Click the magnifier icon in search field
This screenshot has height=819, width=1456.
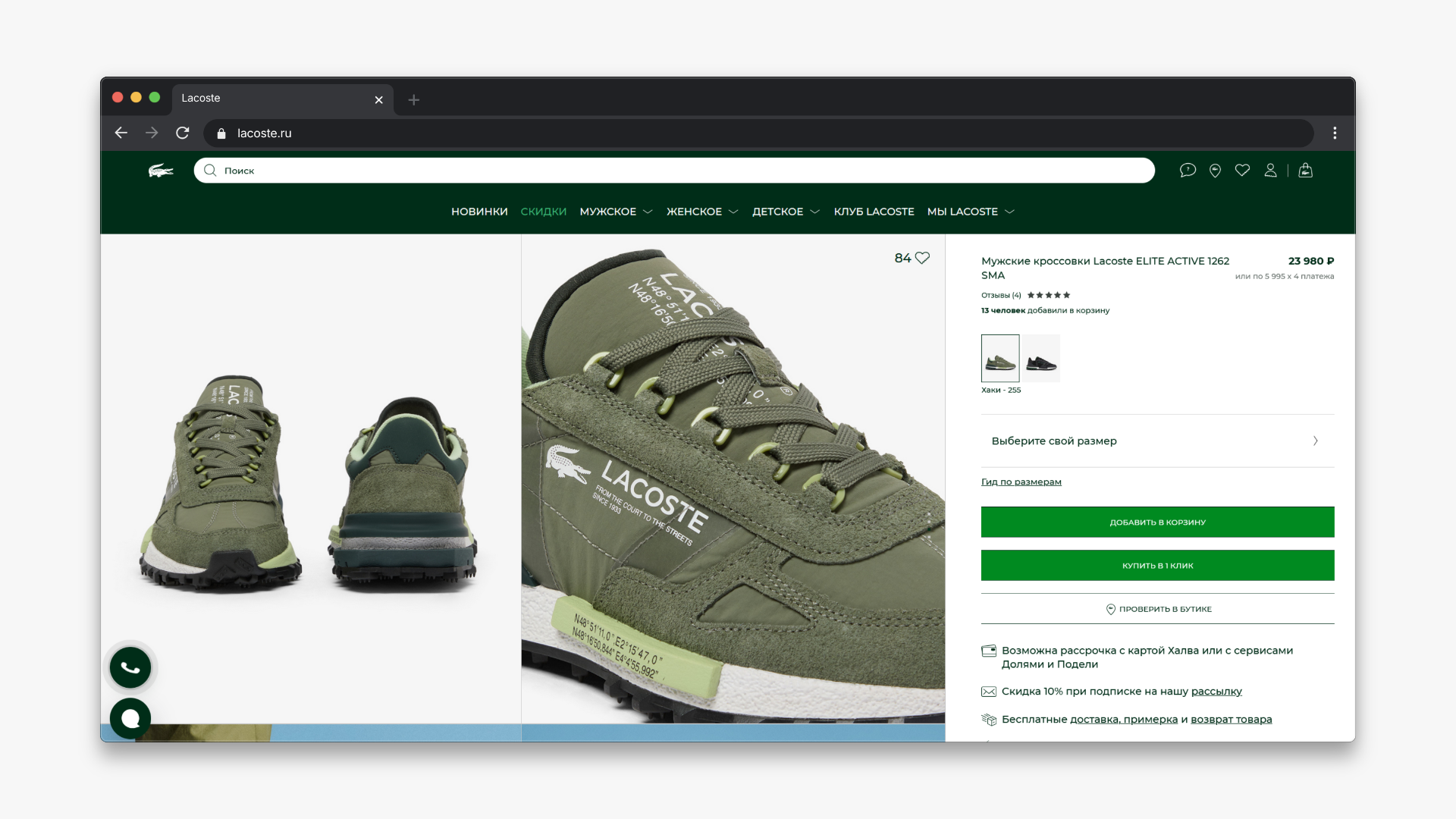tap(210, 171)
